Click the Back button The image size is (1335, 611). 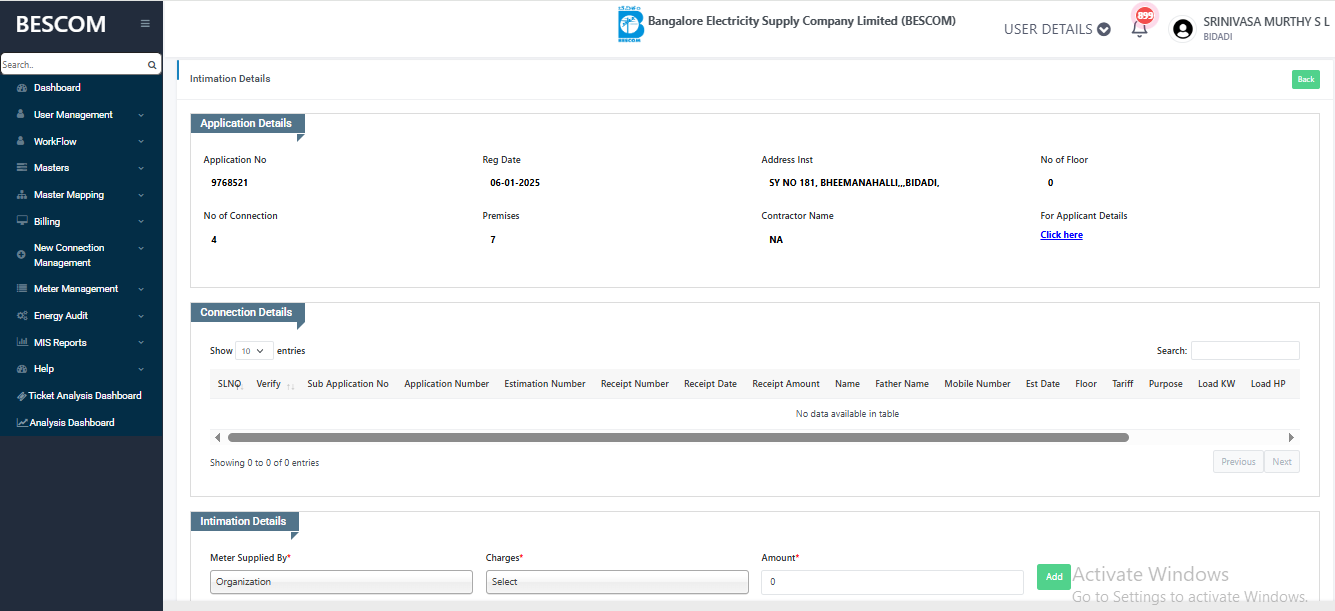tap(1306, 80)
